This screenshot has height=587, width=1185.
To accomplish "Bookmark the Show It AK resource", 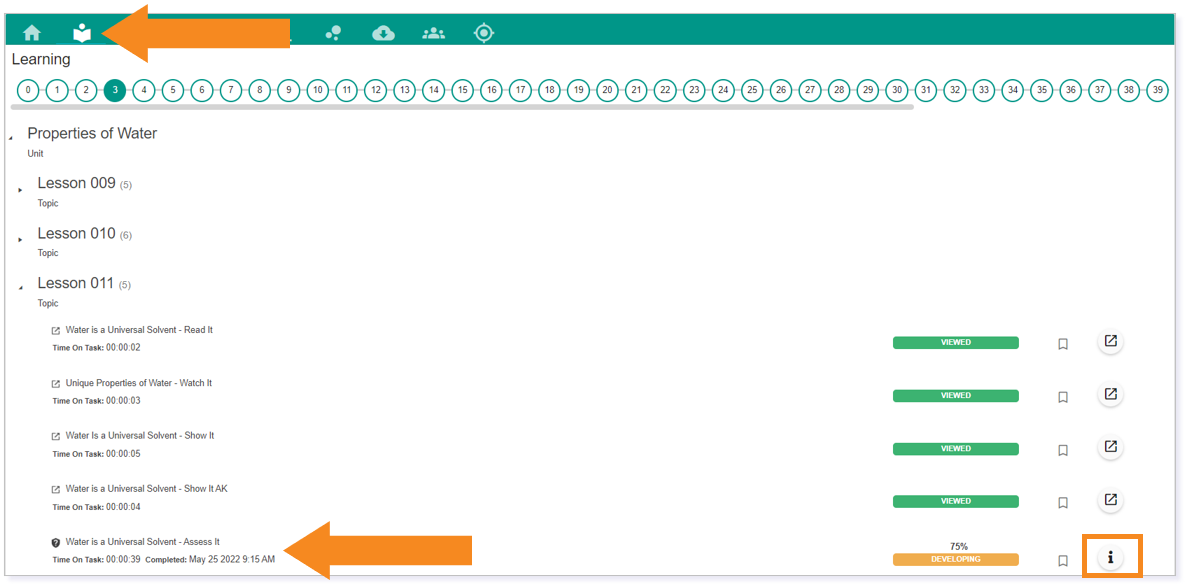I will [x=1063, y=502].
